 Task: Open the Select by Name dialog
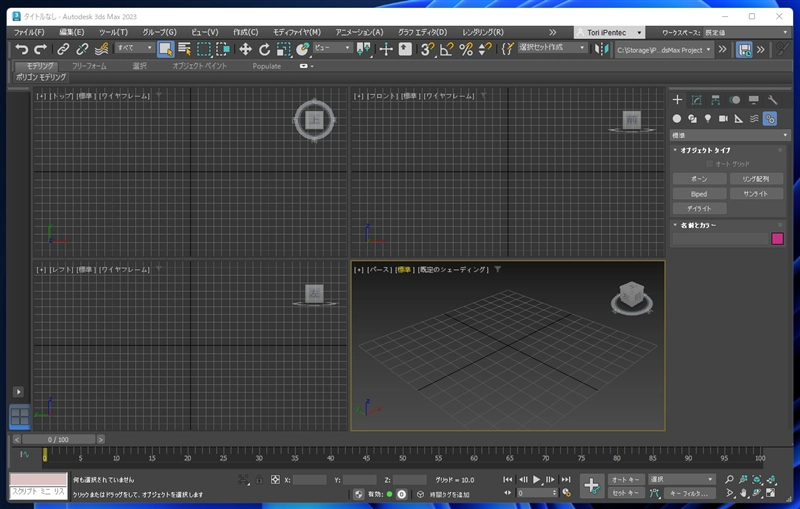[185, 49]
